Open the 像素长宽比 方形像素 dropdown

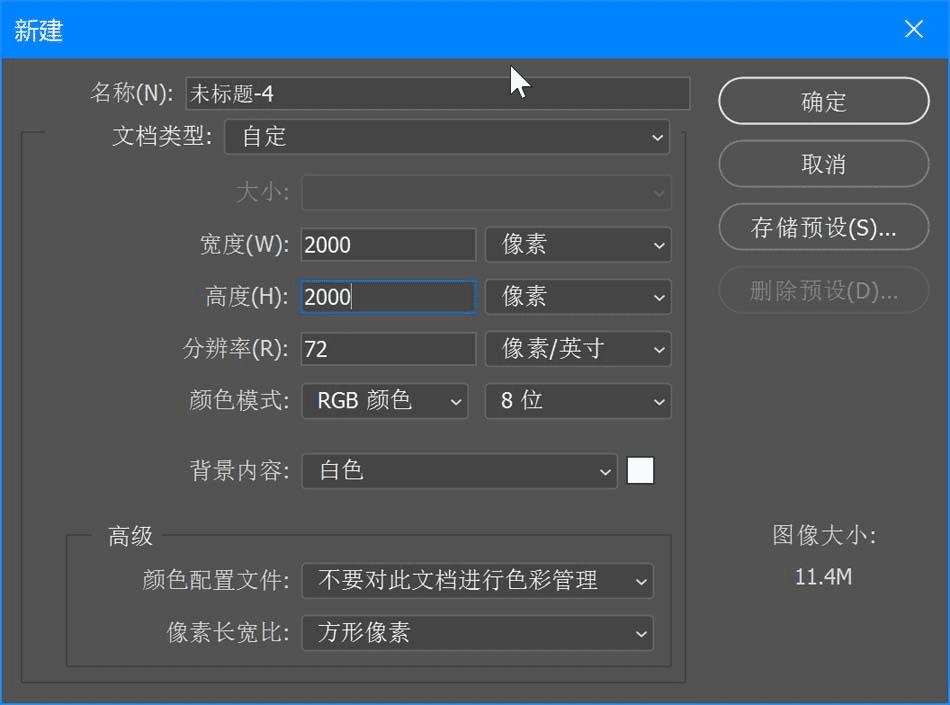coord(477,633)
